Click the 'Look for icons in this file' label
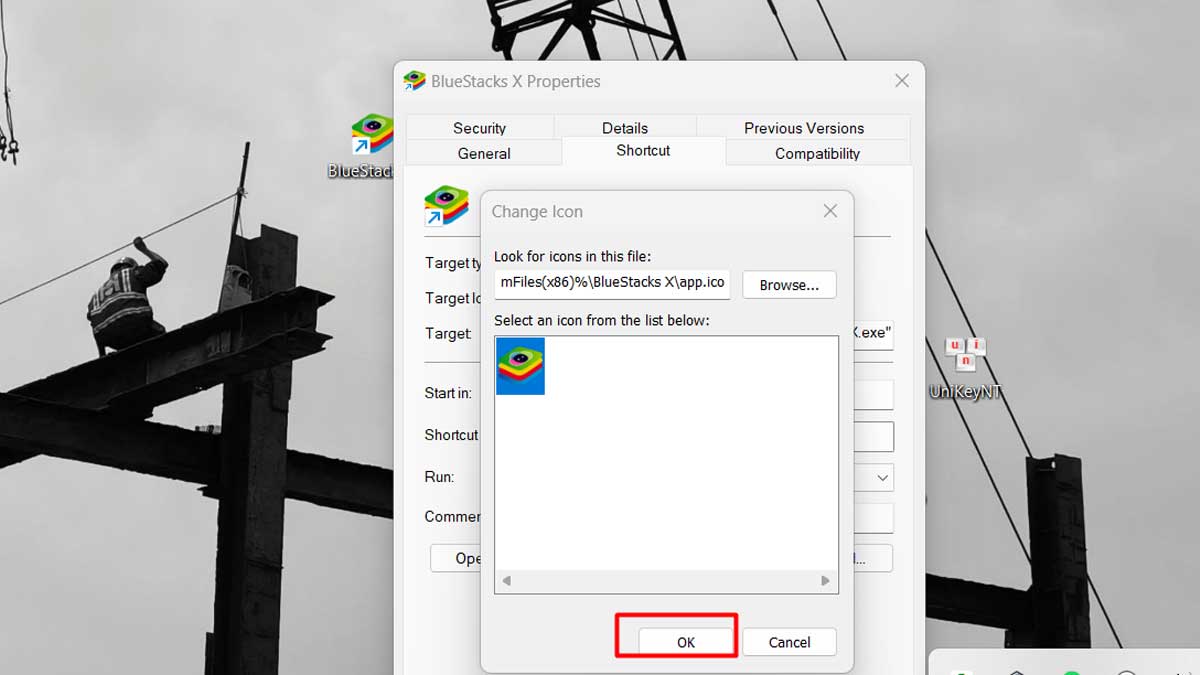The height and width of the screenshot is (675, 1200). (x=572, y=256)
